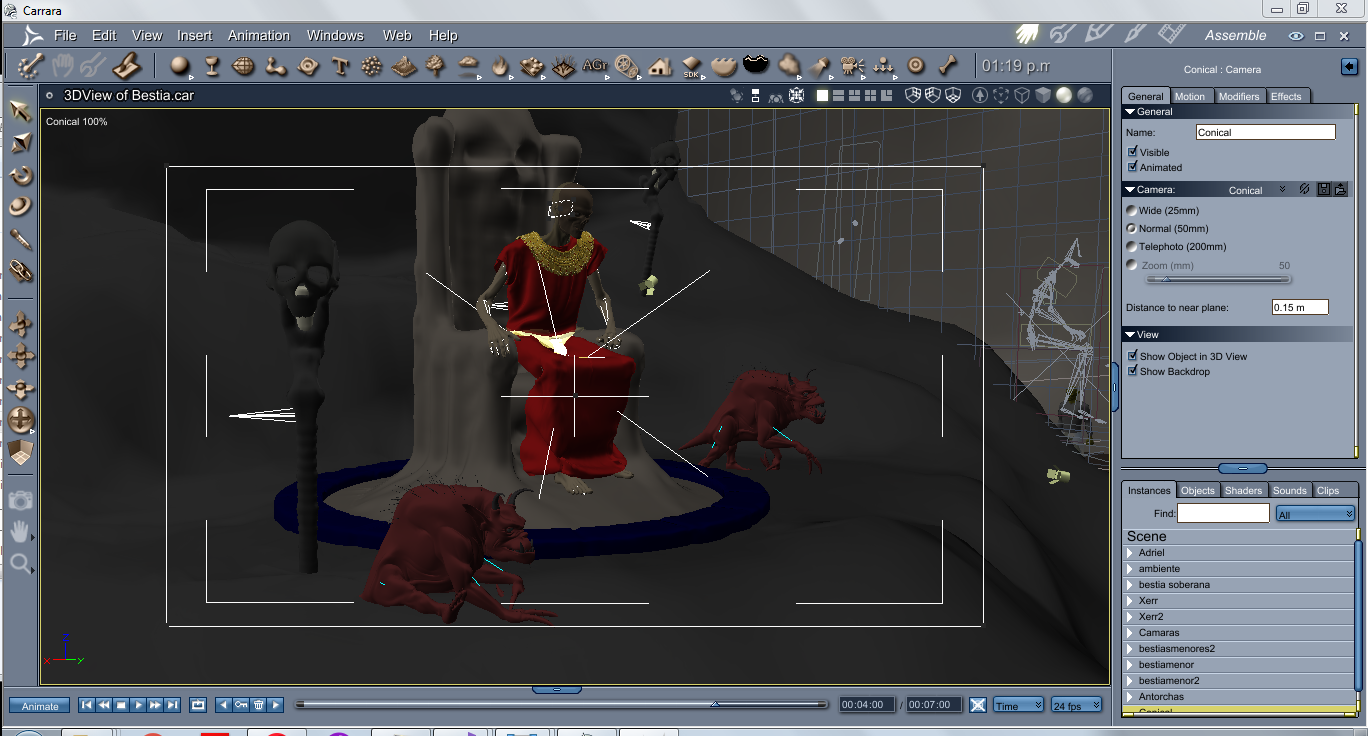Select the Eyedropper tool in left toolbar

(x=21, y=240)
